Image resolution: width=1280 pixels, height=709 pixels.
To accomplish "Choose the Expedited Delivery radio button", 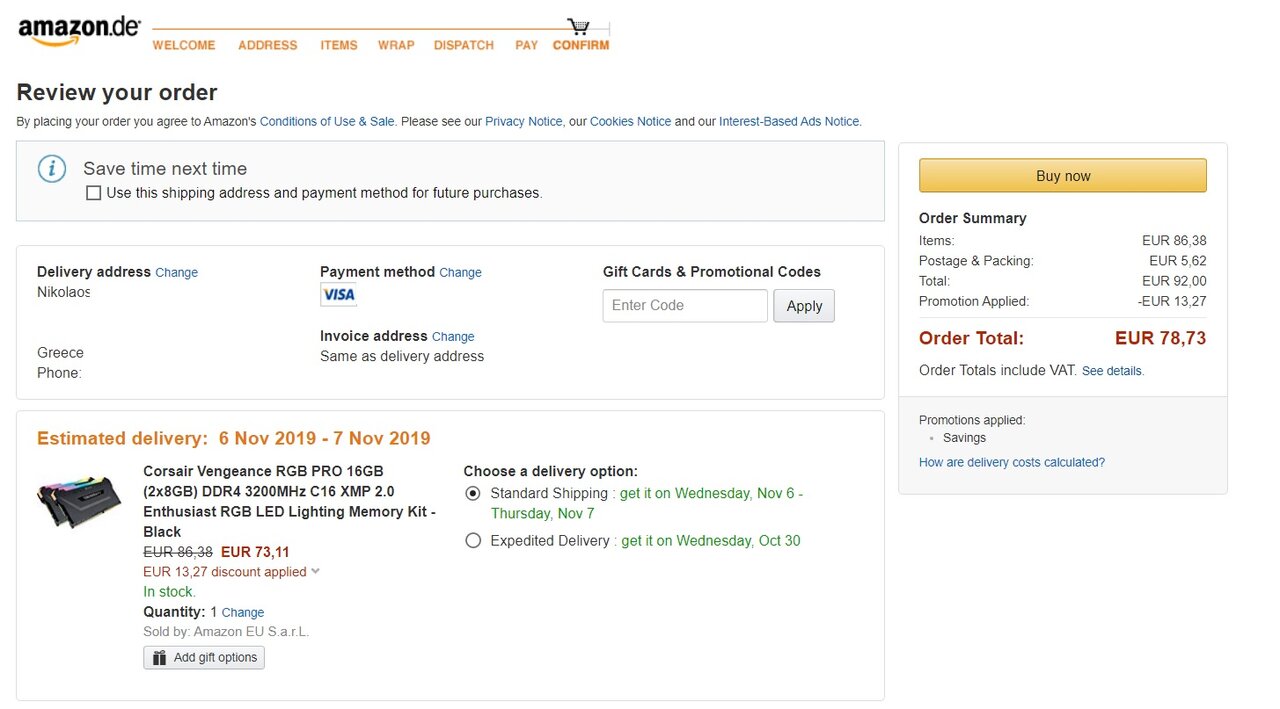I will tap(473, 540).
